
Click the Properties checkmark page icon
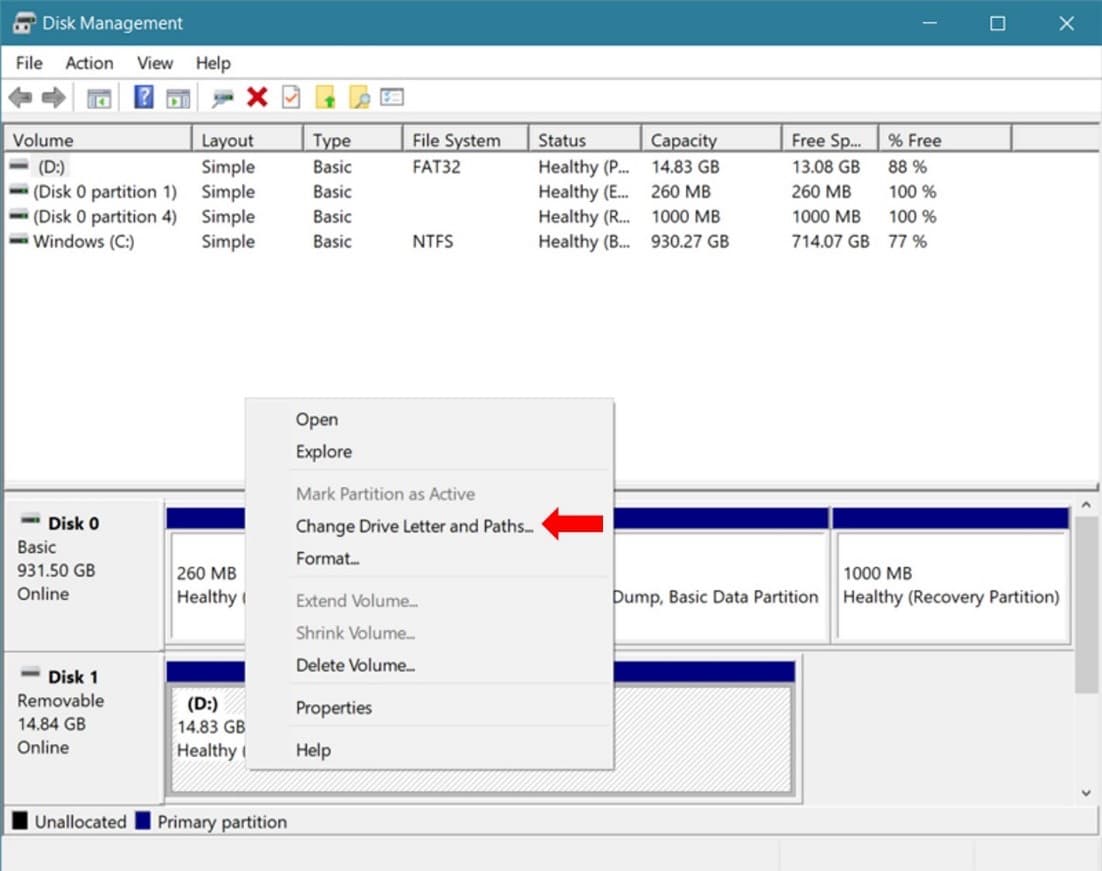(x=291, y=98)
